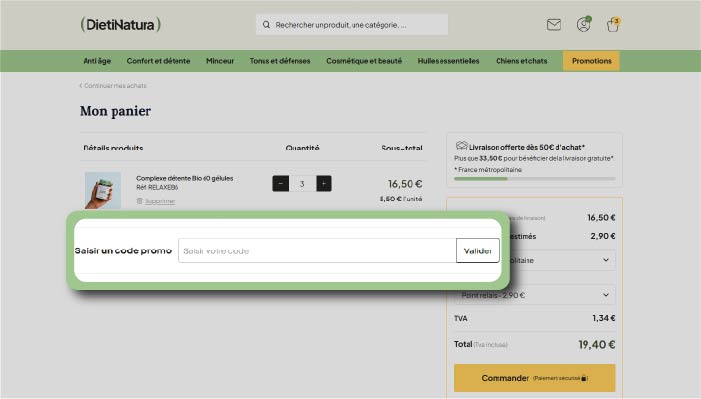The width and height of the screenshot is (701, 399).
Task: Click the Réf RELAXEB6 reference text
Action: coord(157,187)
